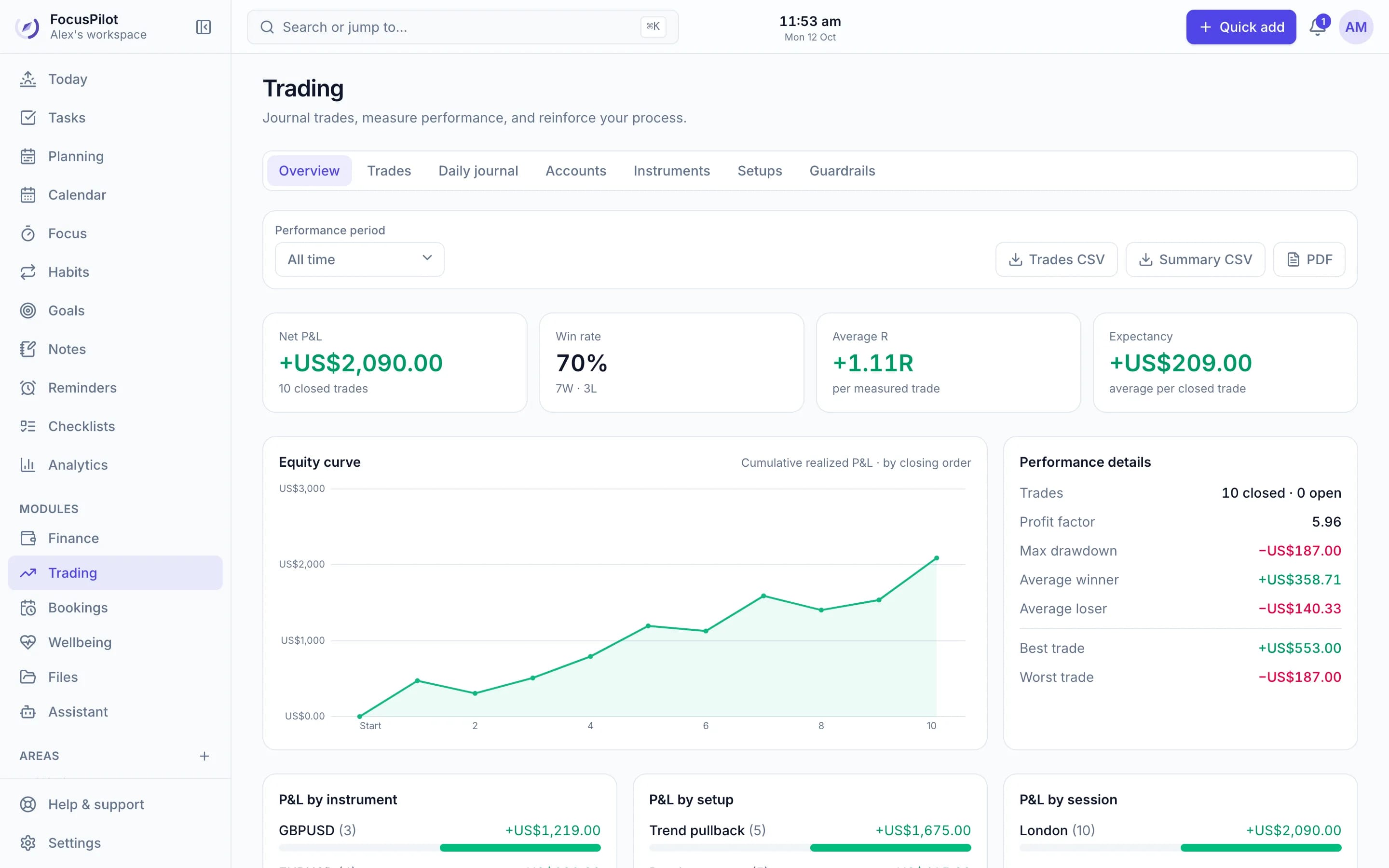Open the AM user avatar menu
The height and width of the screenshot is (868, 1389).
[x=1356, y=27]
